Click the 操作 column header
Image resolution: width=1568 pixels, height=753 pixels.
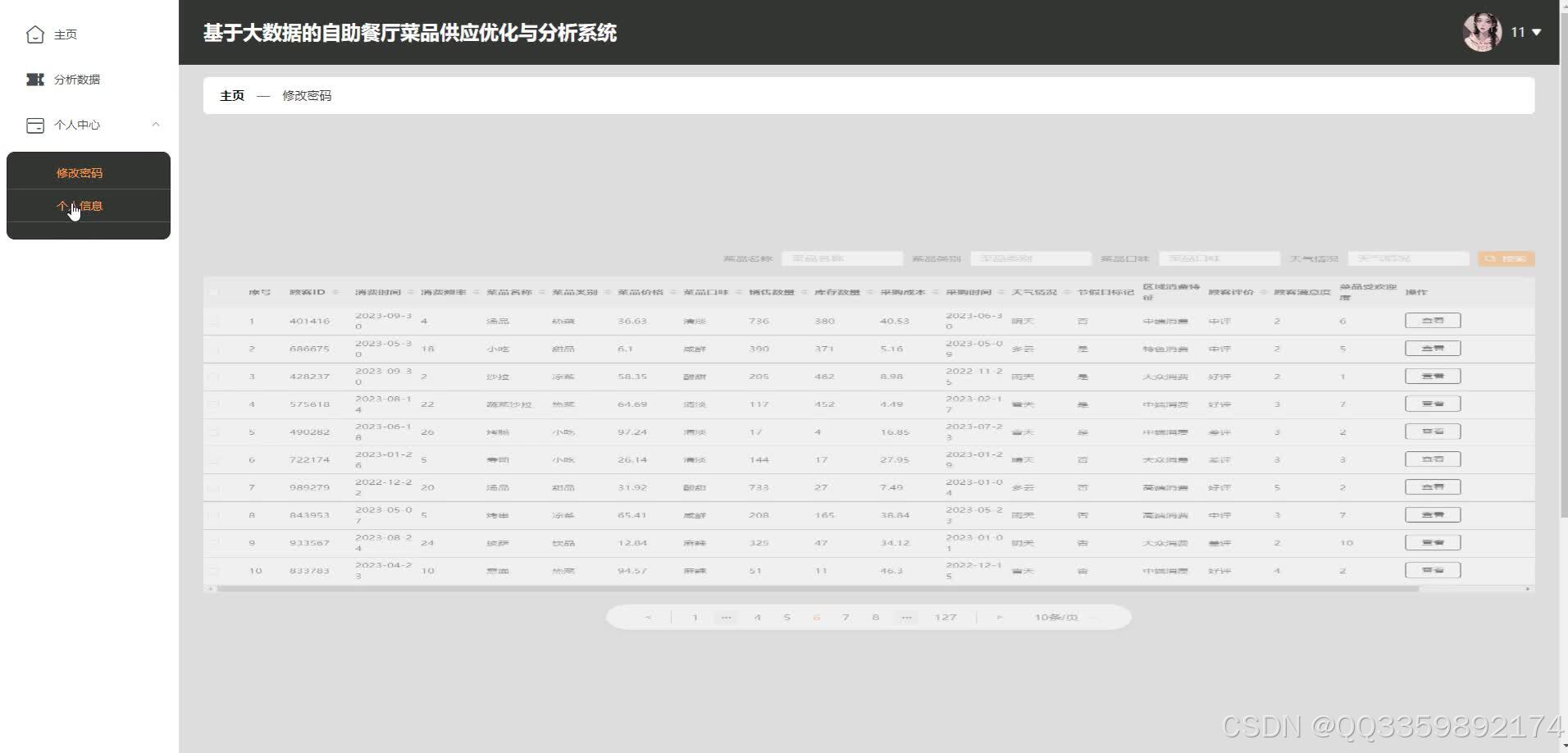(1416, 292)
